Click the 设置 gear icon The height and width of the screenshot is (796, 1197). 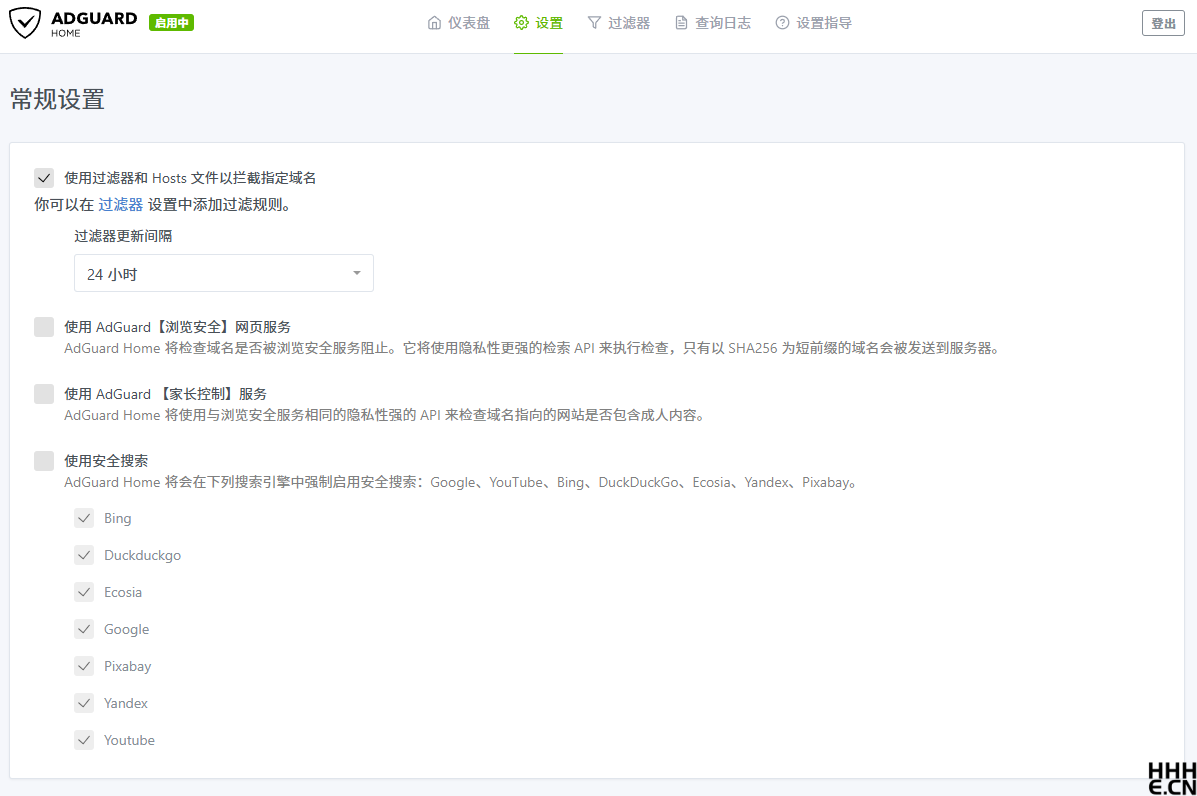tap(521, 23)
